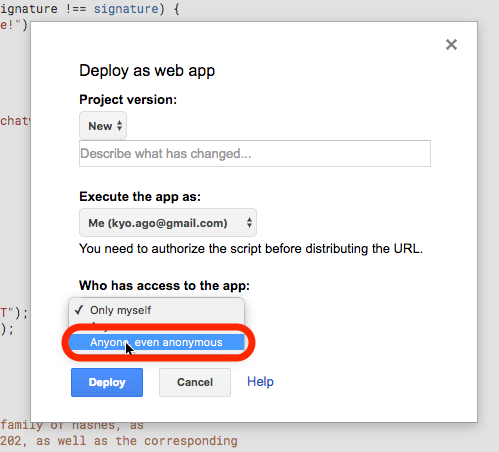499x452 pixels.
Task: Open the 'Execute the app as' dropdown
Action: (x=168, y=223)
